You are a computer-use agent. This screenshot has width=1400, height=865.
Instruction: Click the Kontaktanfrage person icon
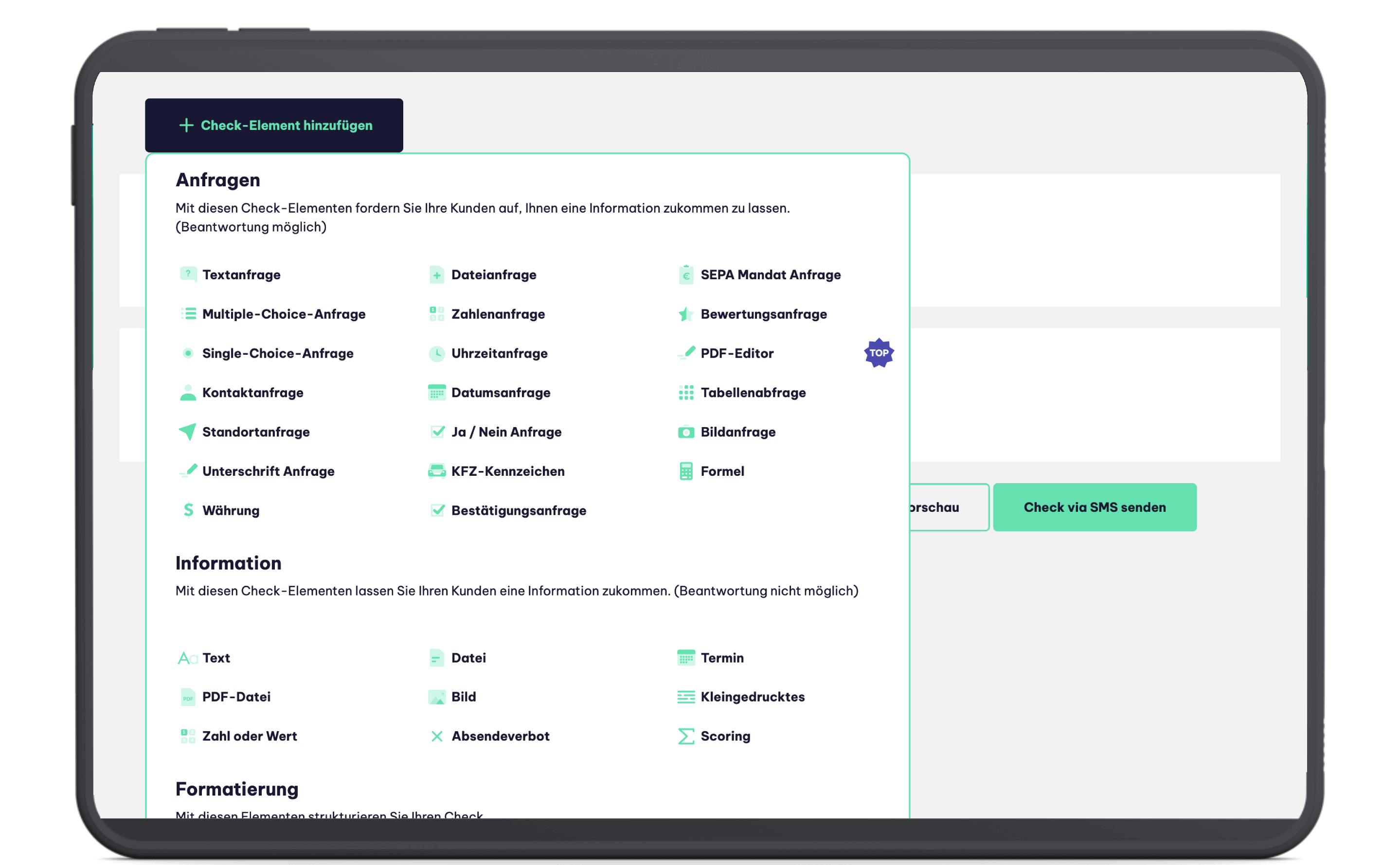[188, 393]
